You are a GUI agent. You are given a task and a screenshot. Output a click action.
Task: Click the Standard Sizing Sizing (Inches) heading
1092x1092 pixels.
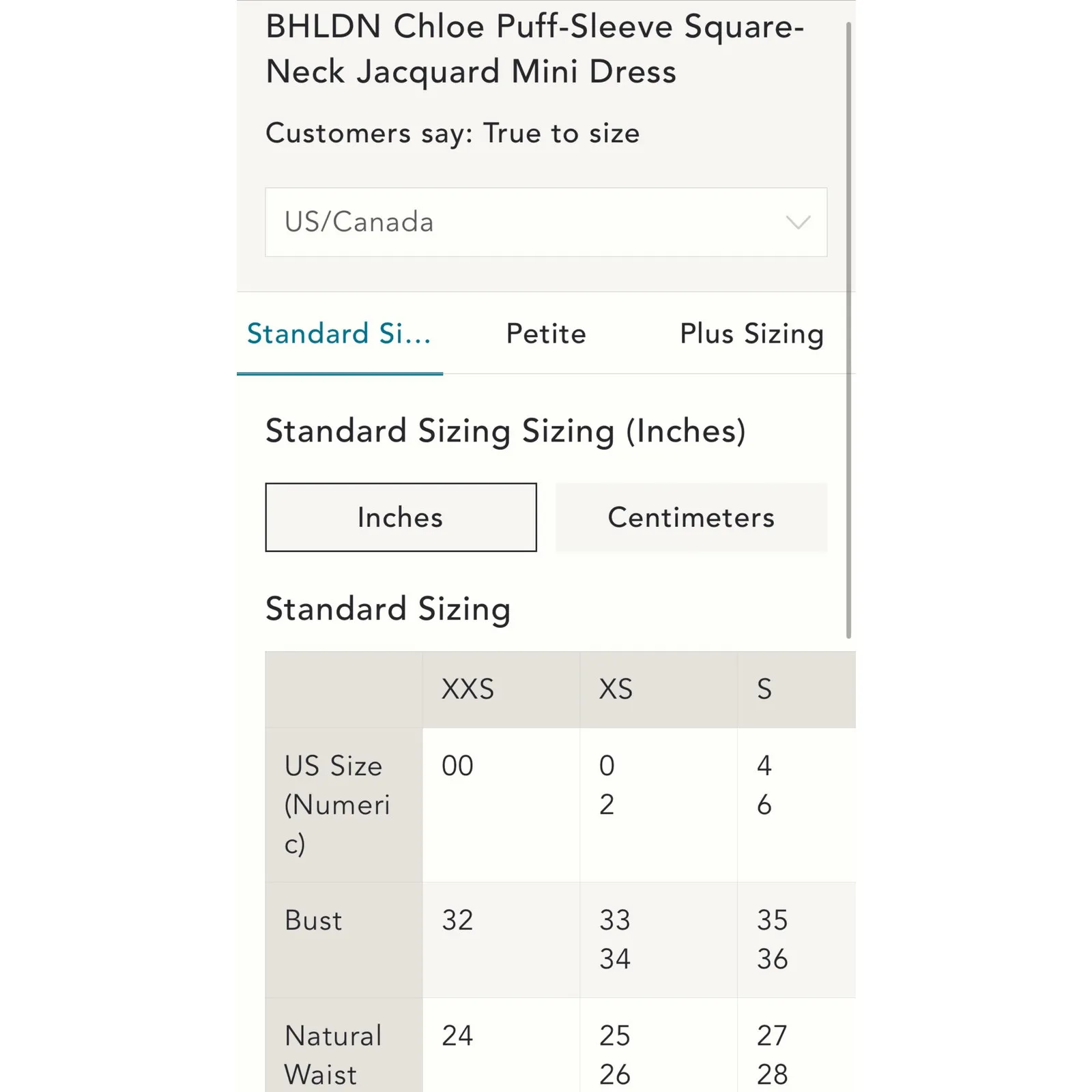(505, 431)
